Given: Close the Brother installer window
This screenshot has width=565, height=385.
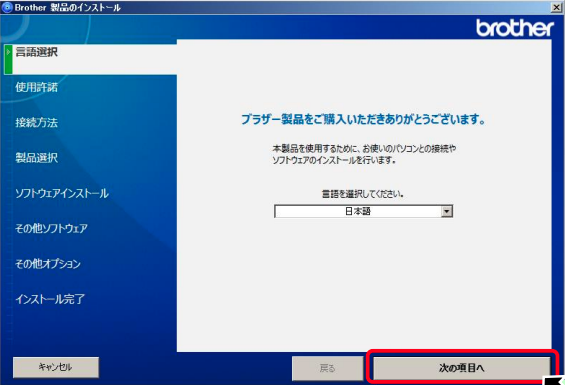Looking at the screenshot, I should tap(557, 8).
